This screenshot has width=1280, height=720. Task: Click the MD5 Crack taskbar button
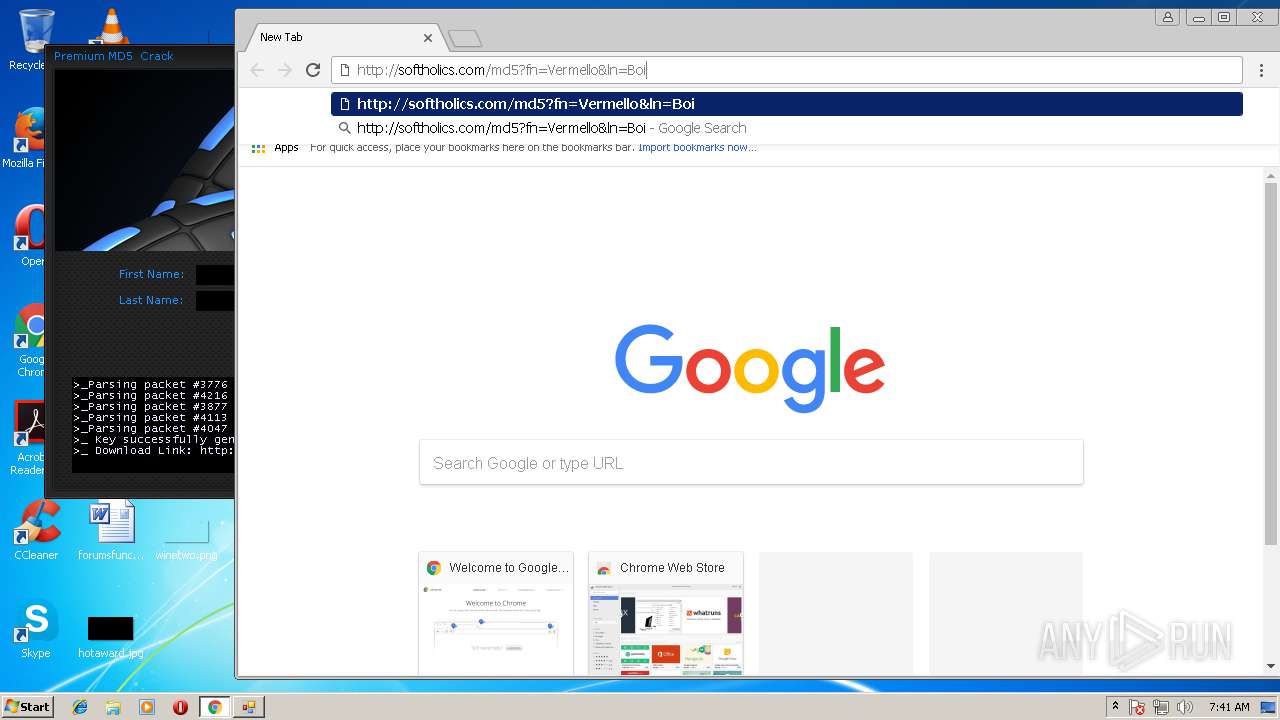point(249,707)
